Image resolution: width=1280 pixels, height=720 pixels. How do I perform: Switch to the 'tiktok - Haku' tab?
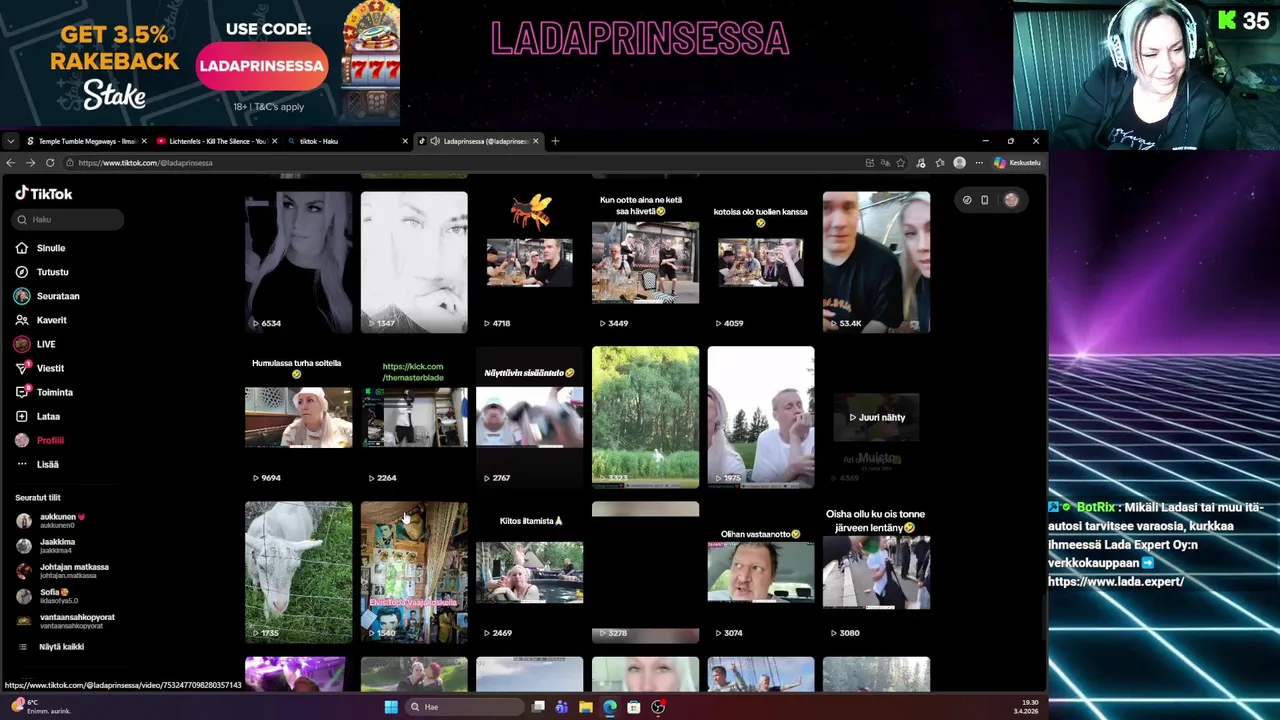tap(345, 141)
